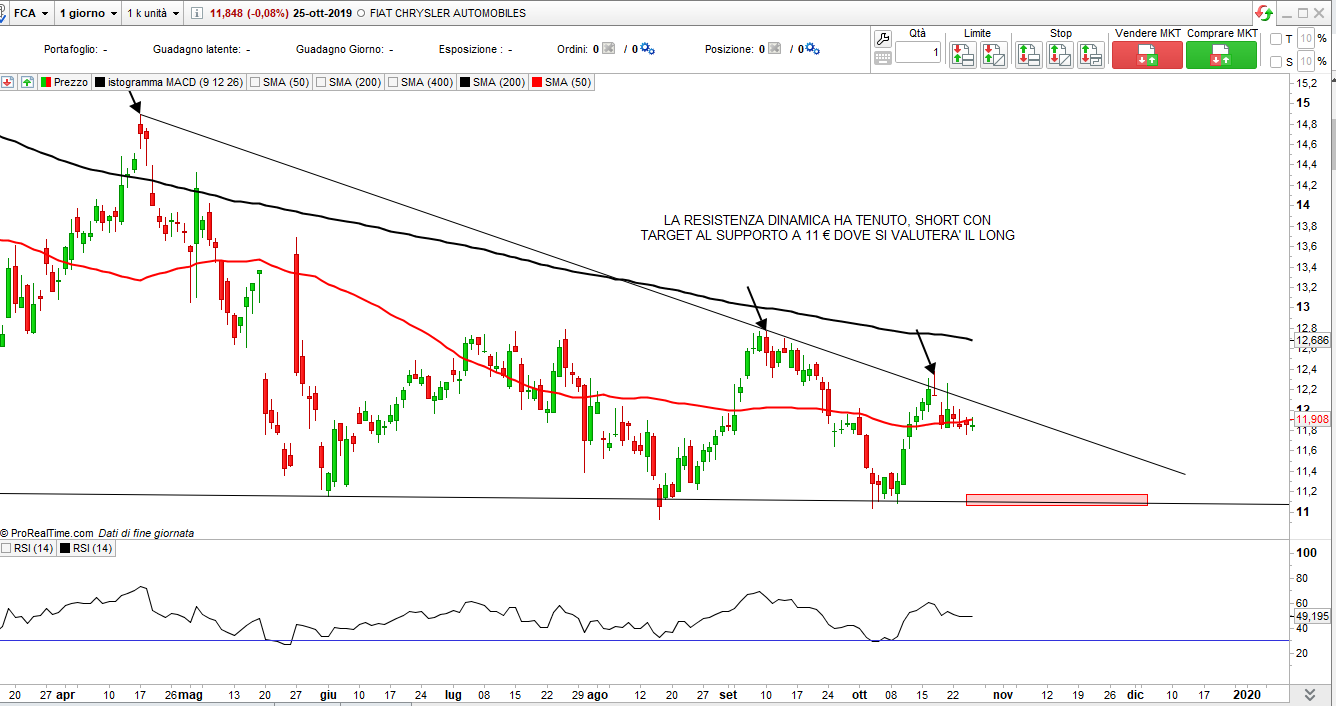This screenshot has width=1336, height=706.
Task: Click the Posizione gear icon
Action: click(x=811, y=48)
